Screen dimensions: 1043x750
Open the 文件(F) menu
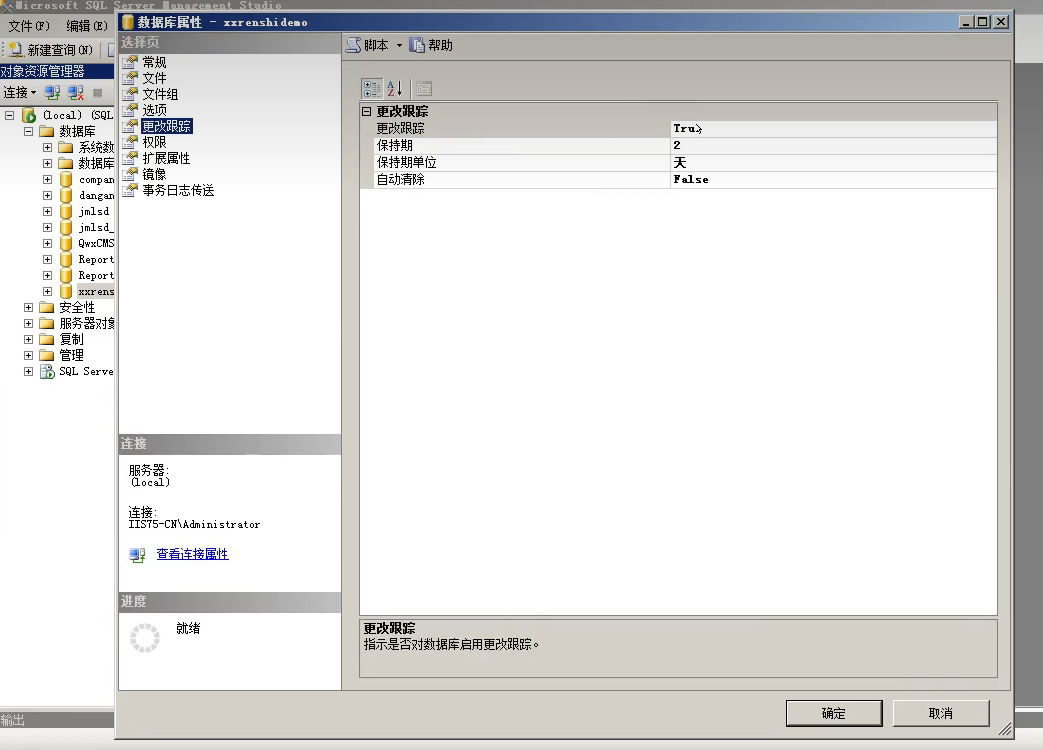click(29, 26)
